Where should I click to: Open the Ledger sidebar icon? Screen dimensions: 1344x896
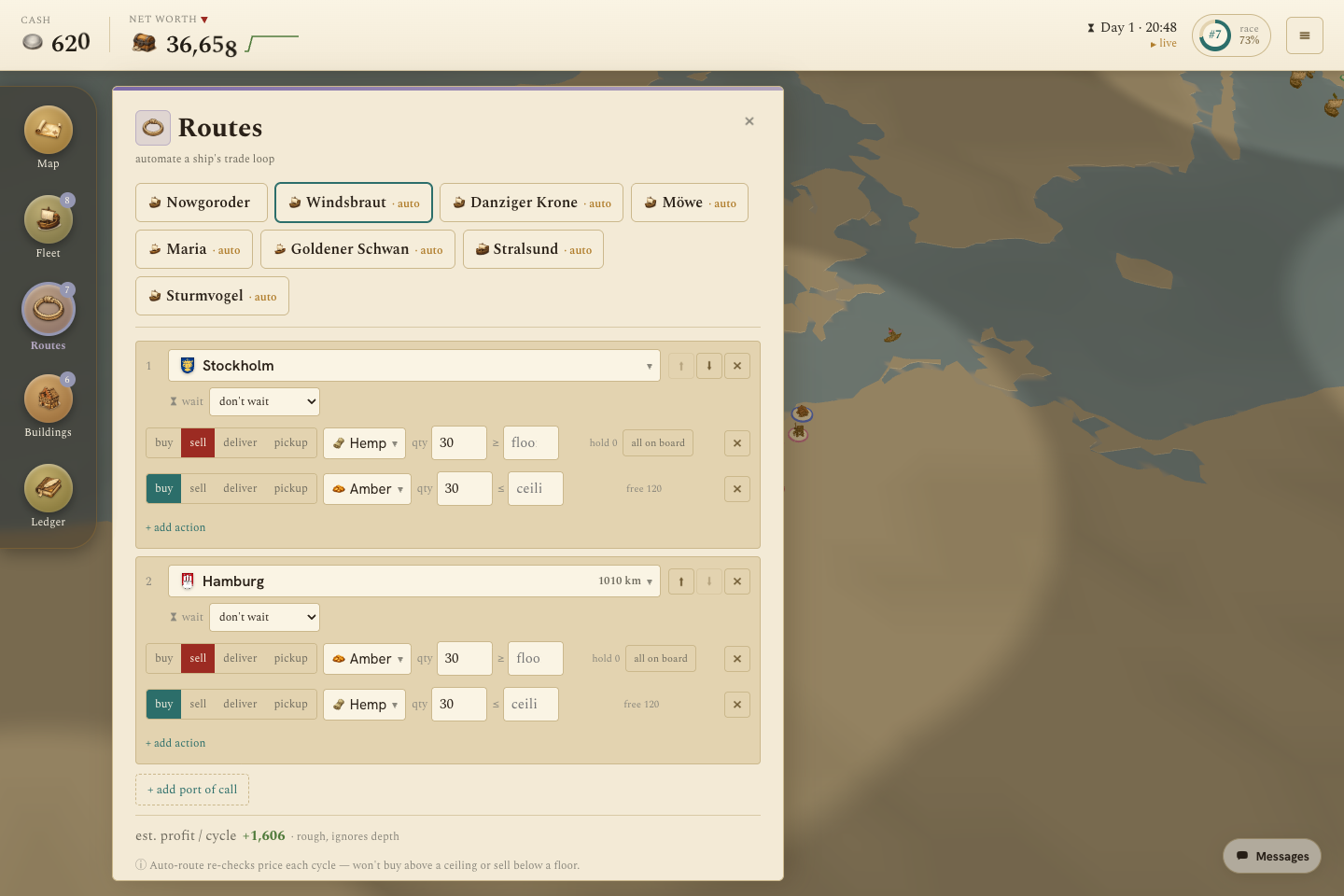(x=49, y=489)
